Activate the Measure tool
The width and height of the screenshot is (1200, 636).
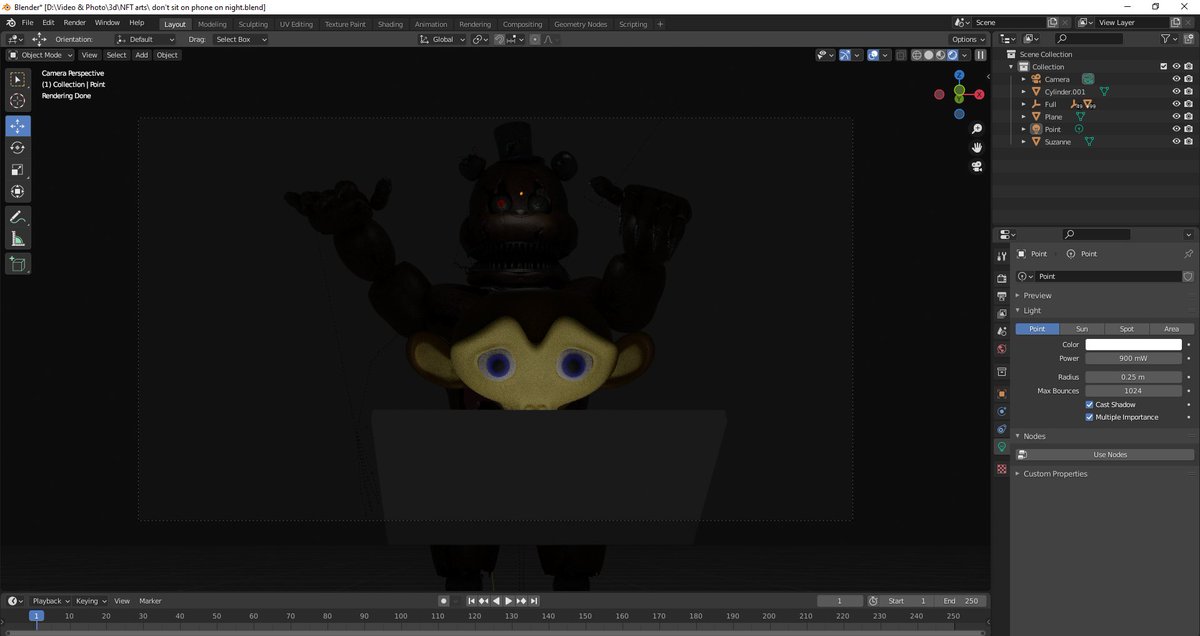coord(17,238)
